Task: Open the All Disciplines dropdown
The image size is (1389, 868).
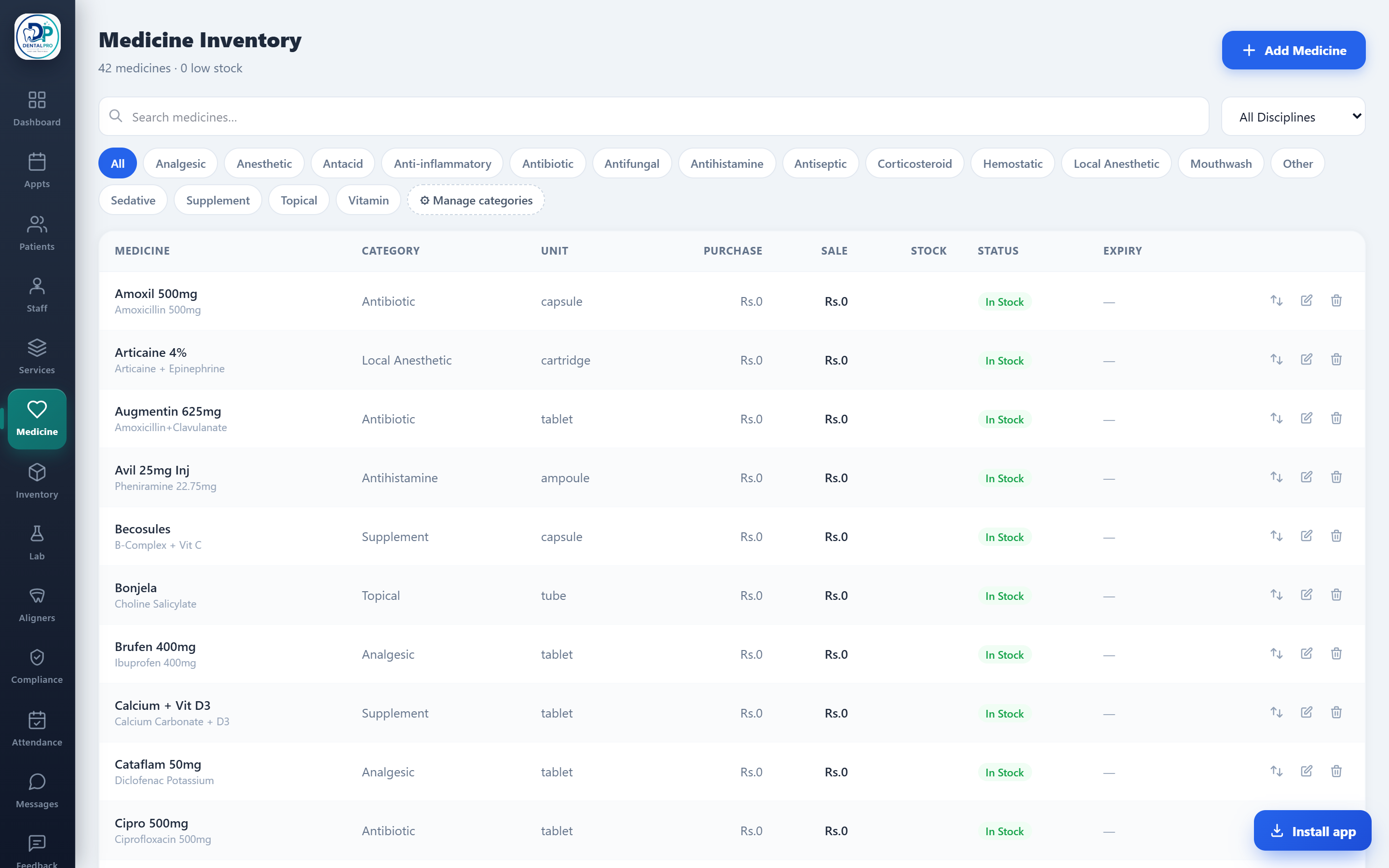Action: click(x=1293, y=117)
